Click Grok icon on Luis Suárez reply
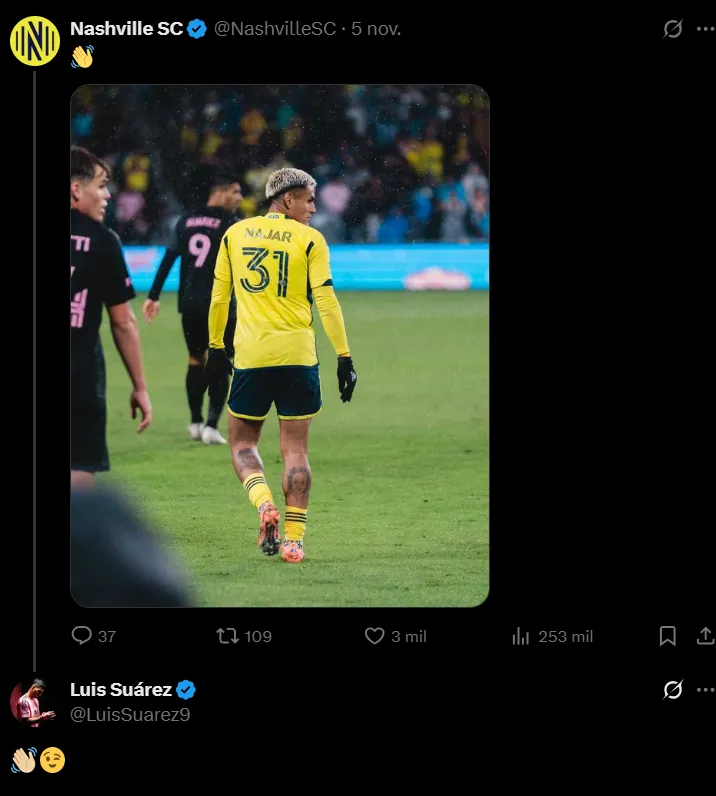The image size is (716, 796). (x=673, y=689)
